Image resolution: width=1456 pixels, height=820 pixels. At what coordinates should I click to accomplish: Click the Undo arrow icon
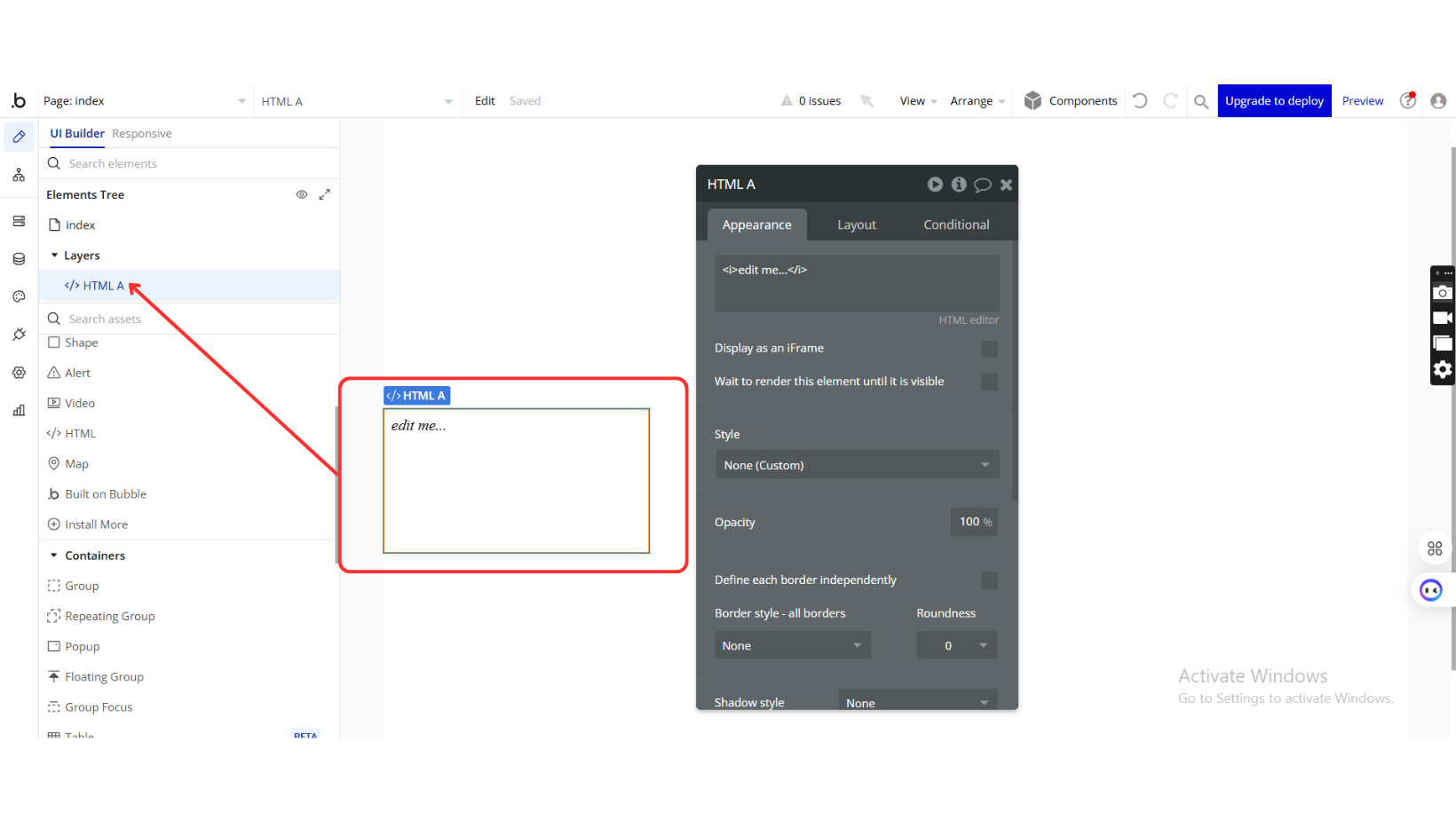pyautogui.click(x=1140, y=101)
